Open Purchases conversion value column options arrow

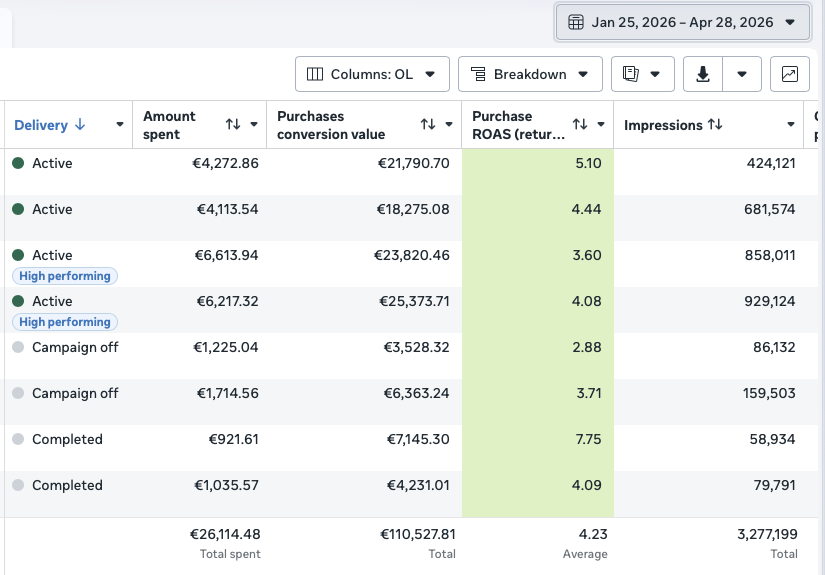[449, 125]
